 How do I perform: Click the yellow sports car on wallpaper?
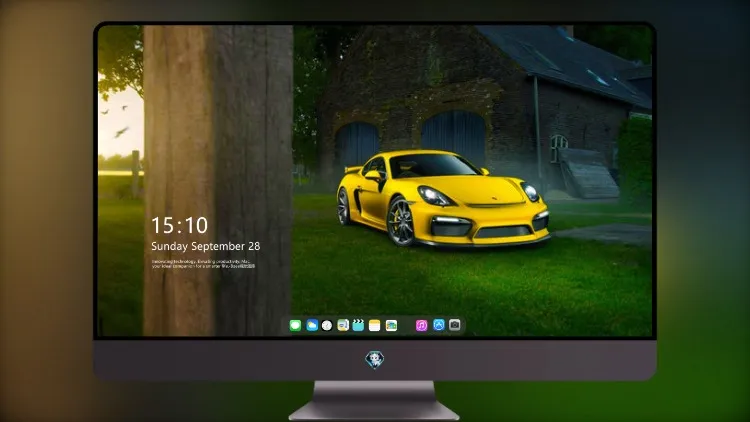click(x=442, y=199)
